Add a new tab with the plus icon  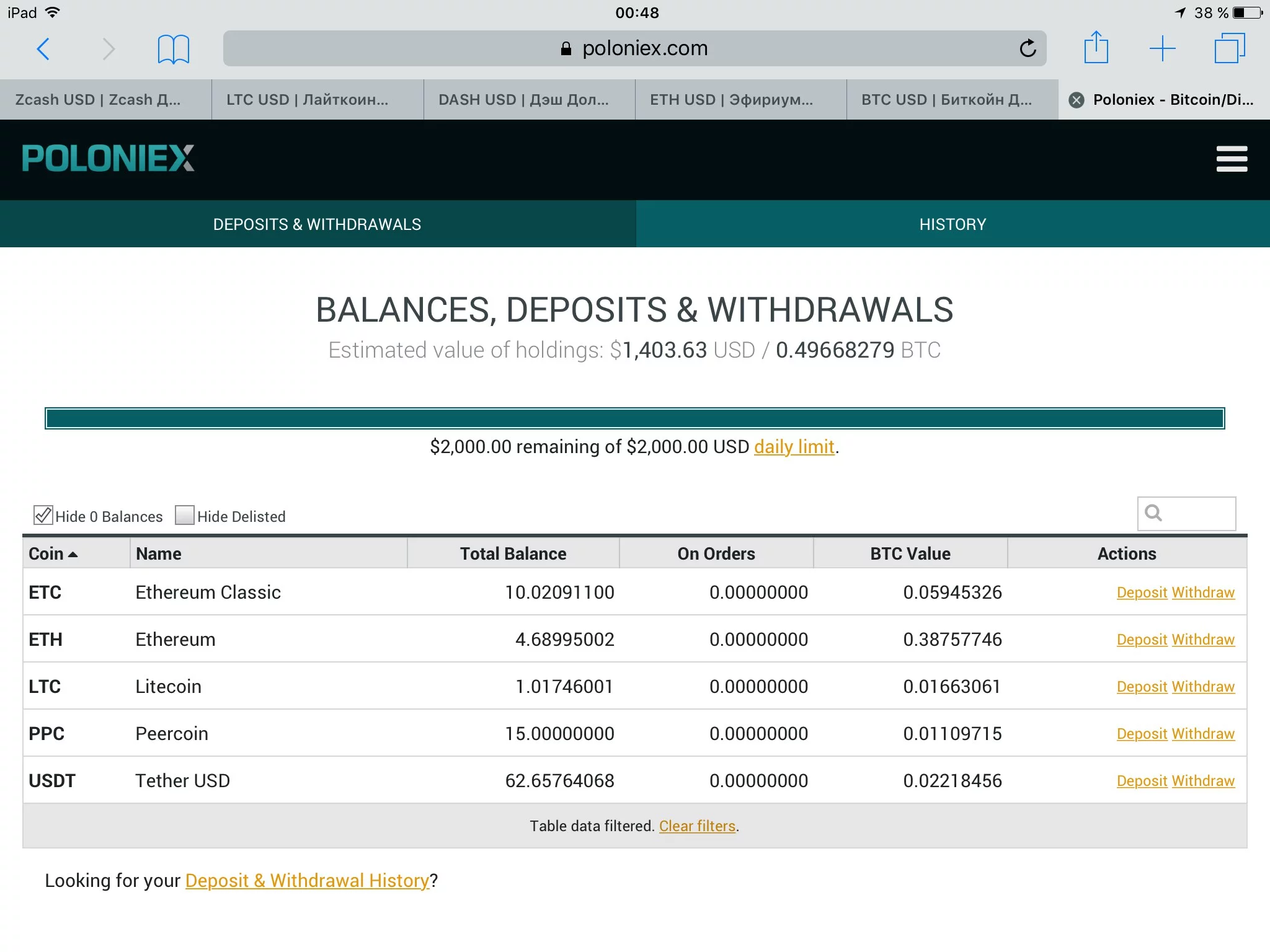click(1162, 48)
